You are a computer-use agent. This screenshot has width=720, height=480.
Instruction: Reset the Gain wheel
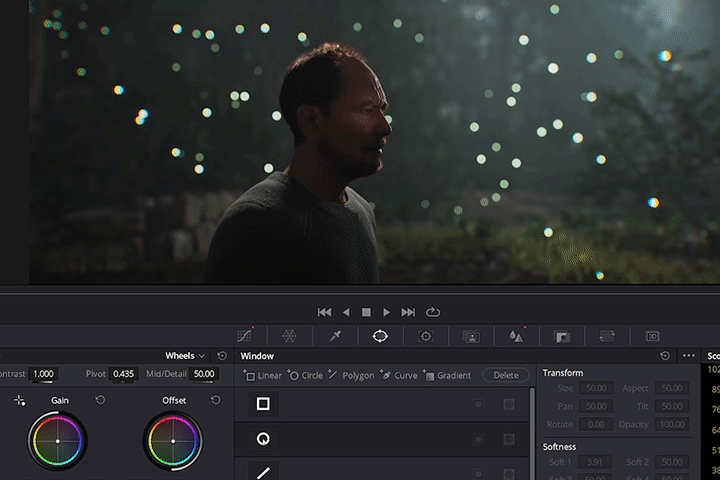(100, 400)
